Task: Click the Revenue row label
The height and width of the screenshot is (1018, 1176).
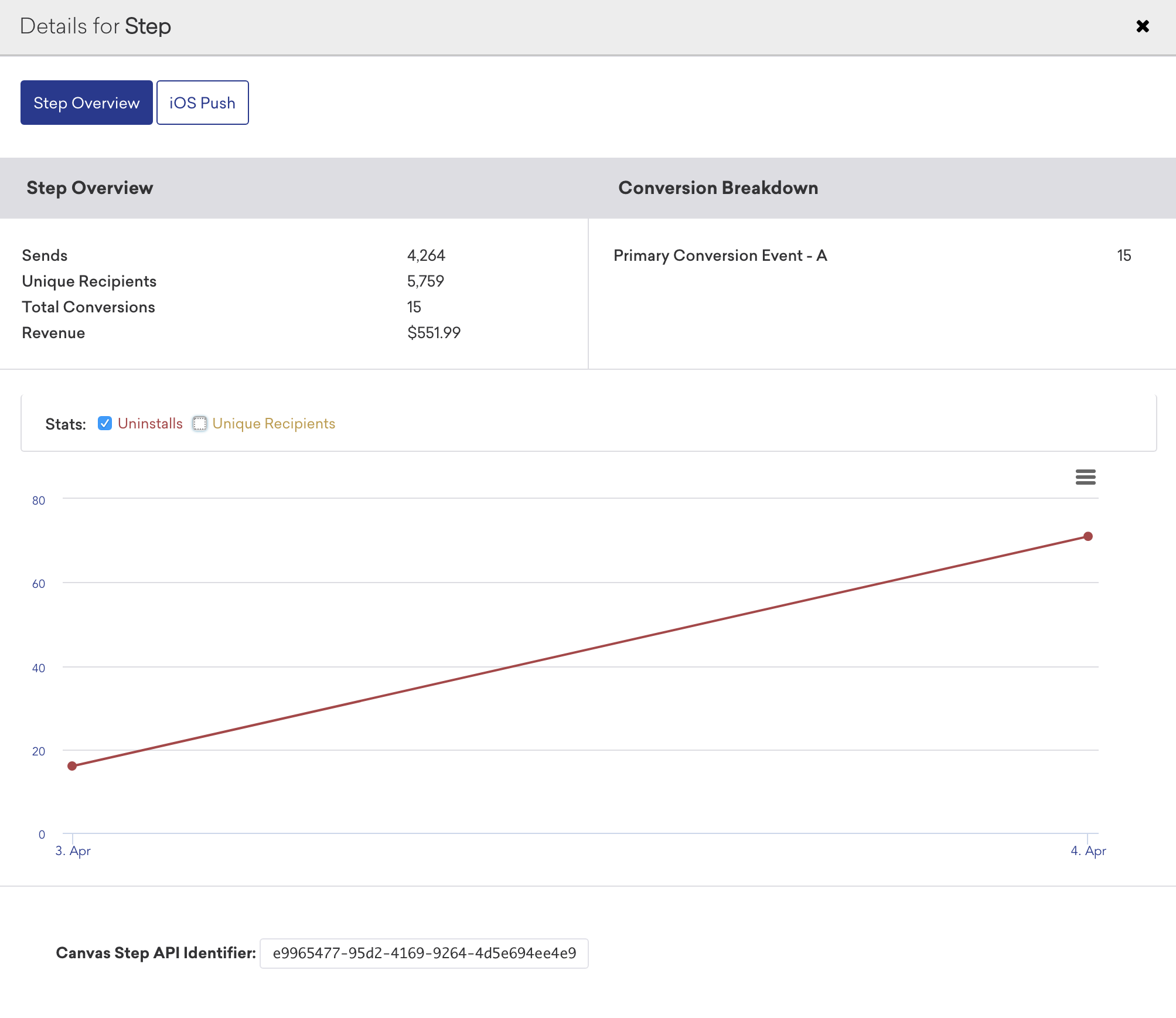Action: point(53,333)
